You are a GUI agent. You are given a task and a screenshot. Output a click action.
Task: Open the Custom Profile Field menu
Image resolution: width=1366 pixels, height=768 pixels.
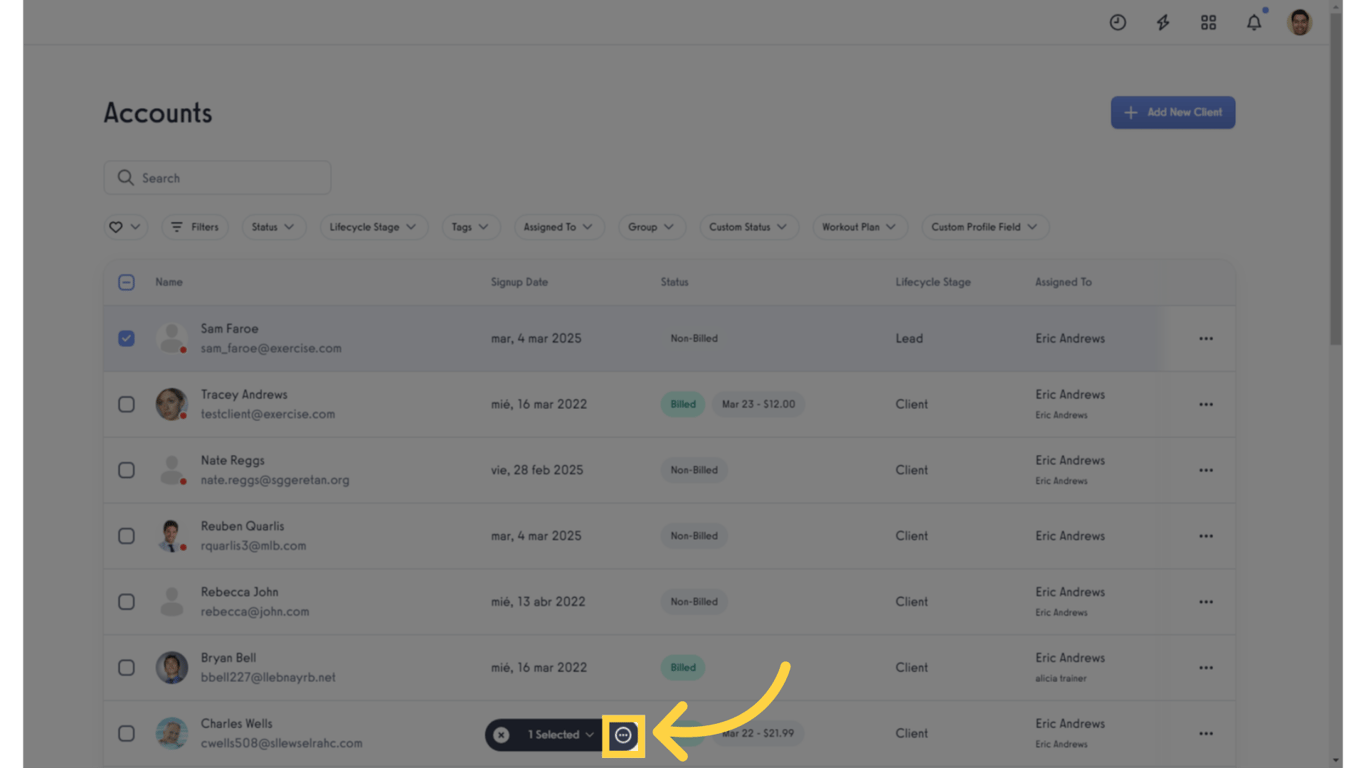point(984,227)
